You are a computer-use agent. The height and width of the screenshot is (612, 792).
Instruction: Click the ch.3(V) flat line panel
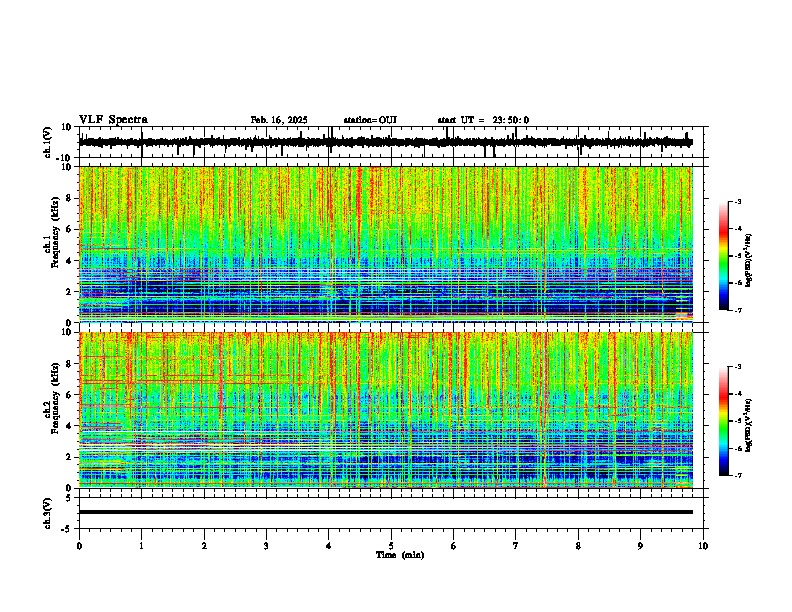393,513
